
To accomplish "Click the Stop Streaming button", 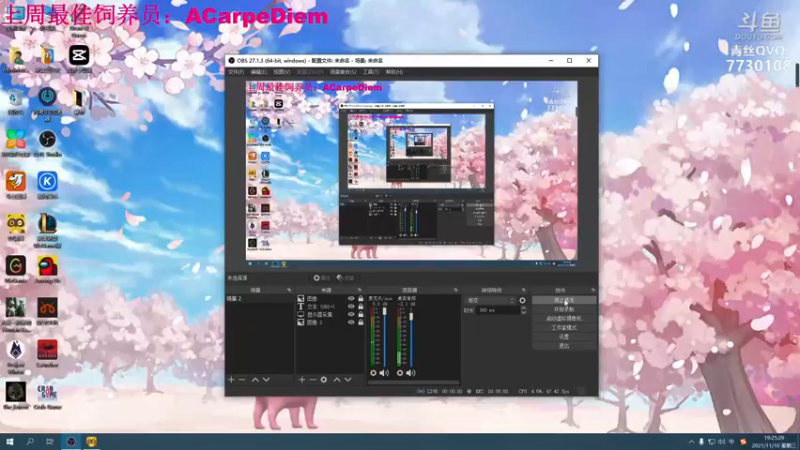I will pos(564,301).
